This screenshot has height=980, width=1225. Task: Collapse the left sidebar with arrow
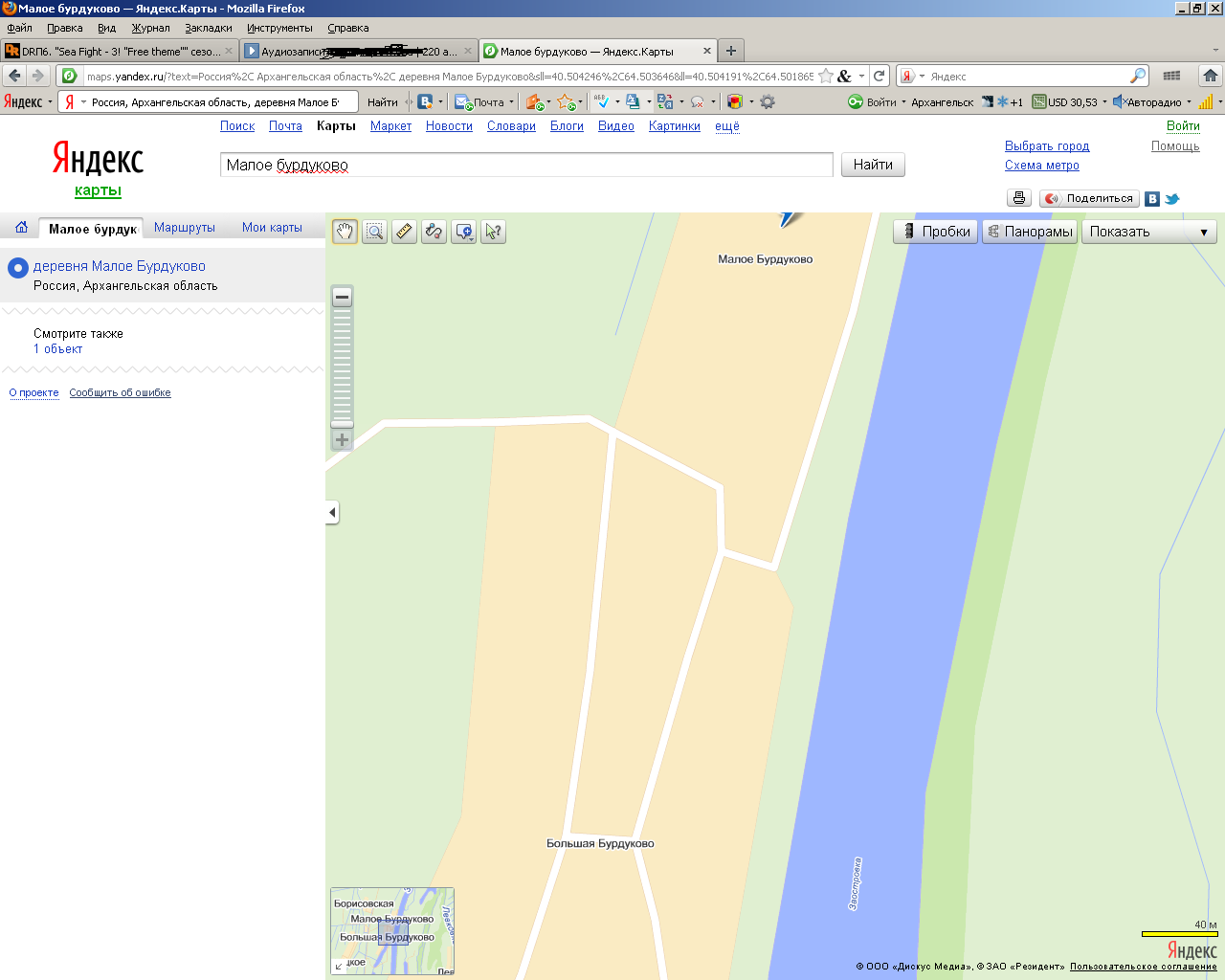332,513
